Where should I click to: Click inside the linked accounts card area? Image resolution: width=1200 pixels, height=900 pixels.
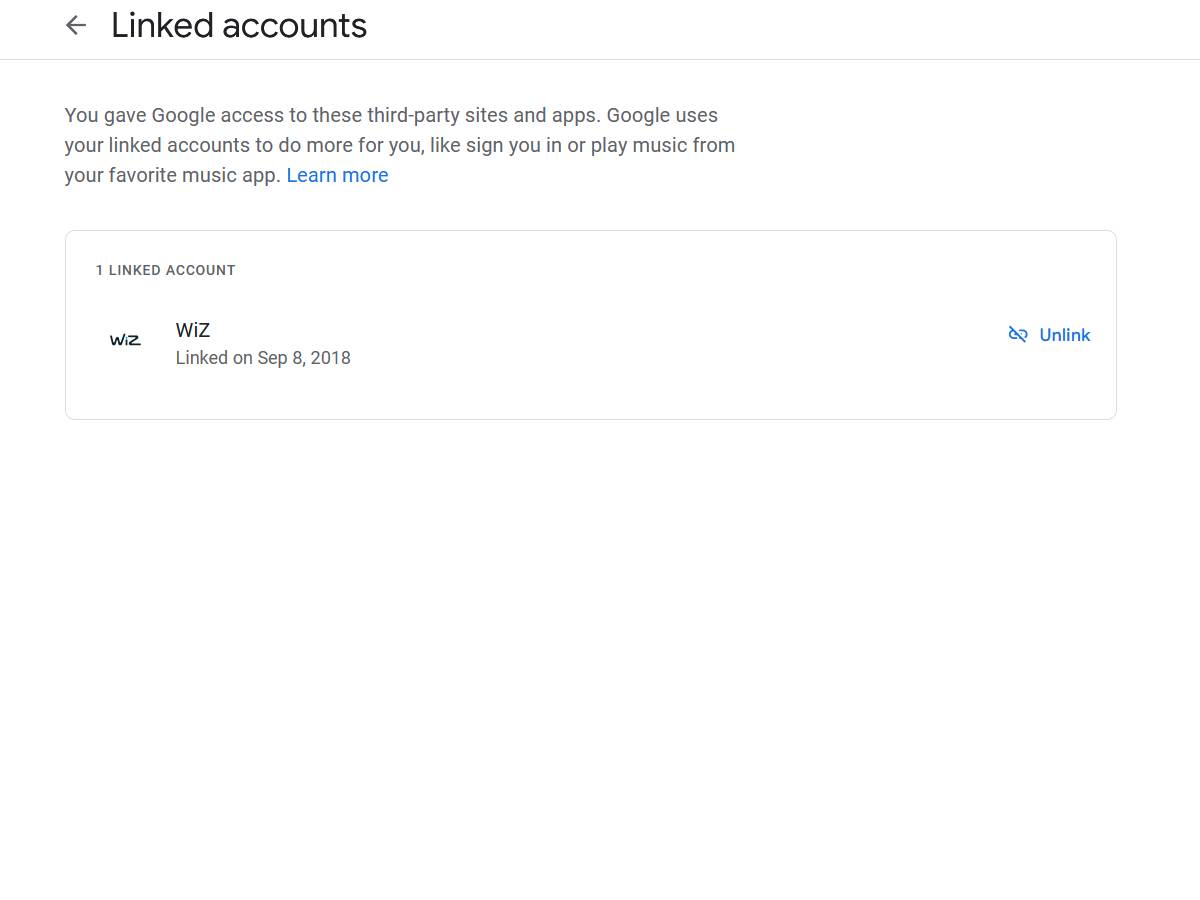[590, 324]
